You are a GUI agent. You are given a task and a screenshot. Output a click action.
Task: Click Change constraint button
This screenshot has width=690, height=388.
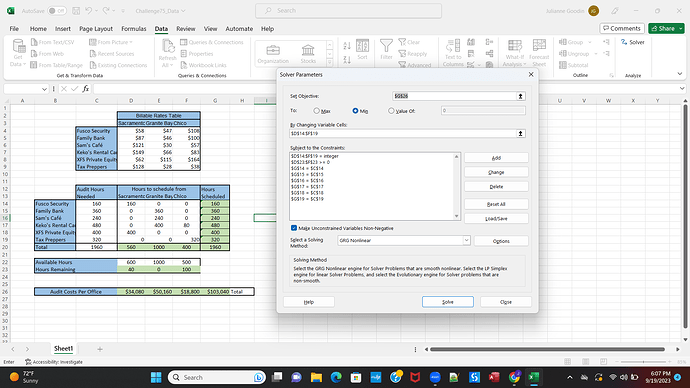496,172
